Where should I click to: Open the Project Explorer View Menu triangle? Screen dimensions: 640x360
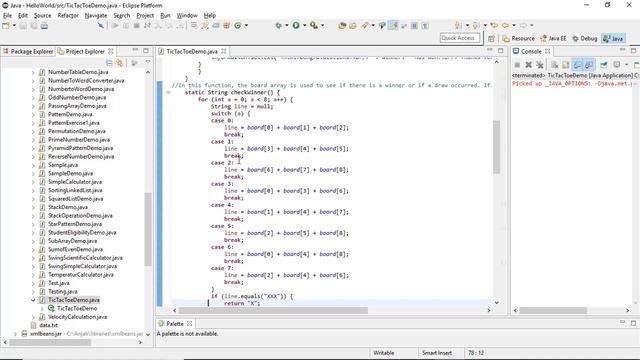(x=148, y=62)
